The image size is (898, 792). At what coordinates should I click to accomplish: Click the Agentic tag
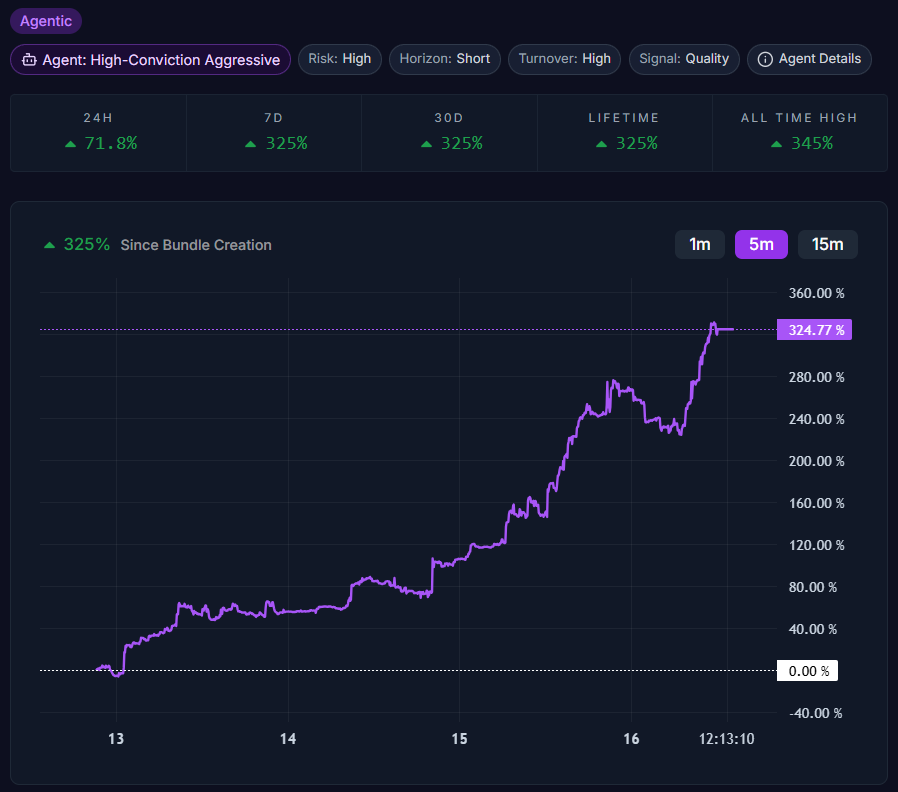(46, 21)
